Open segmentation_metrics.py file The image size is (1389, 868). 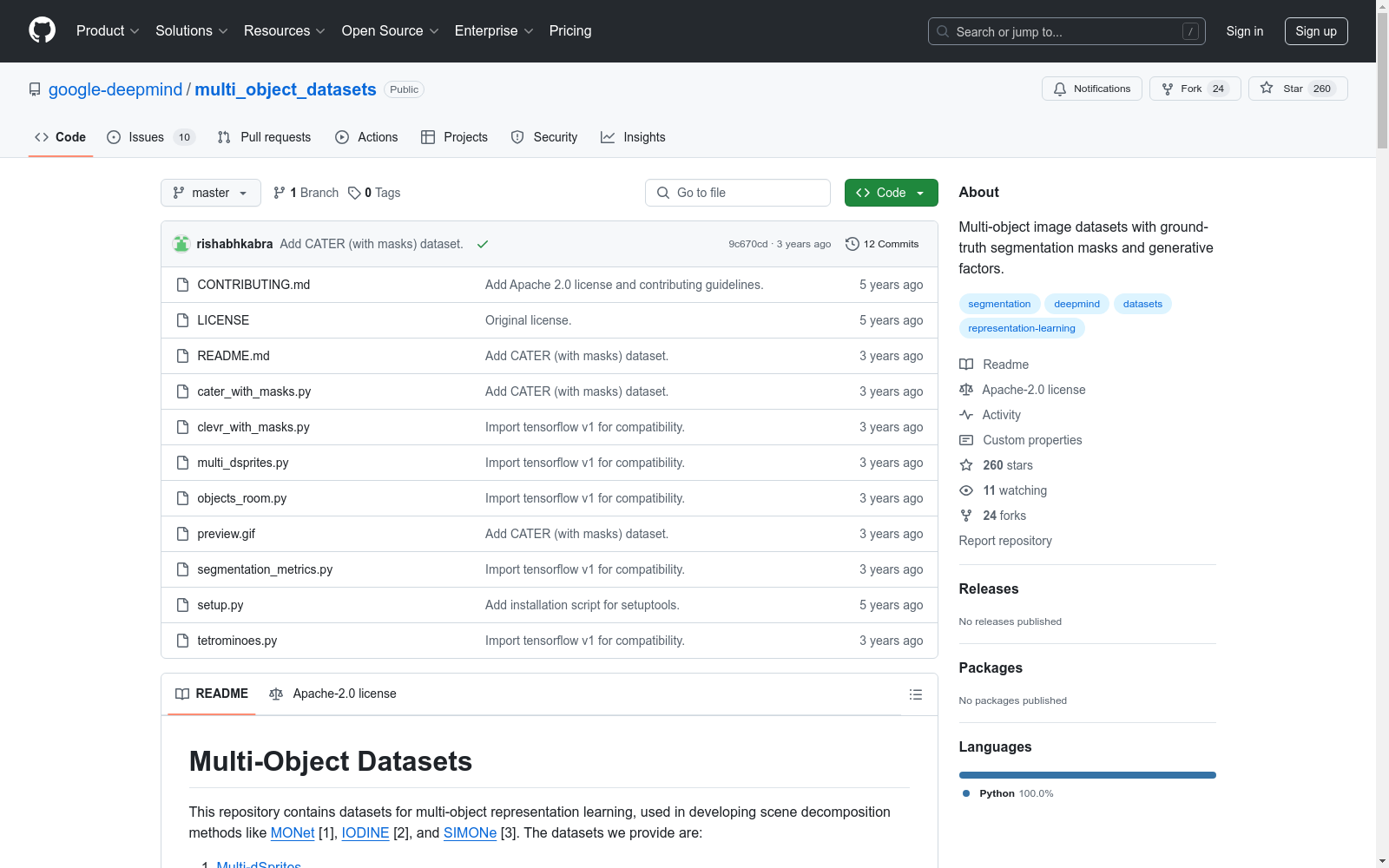(265, 569)
